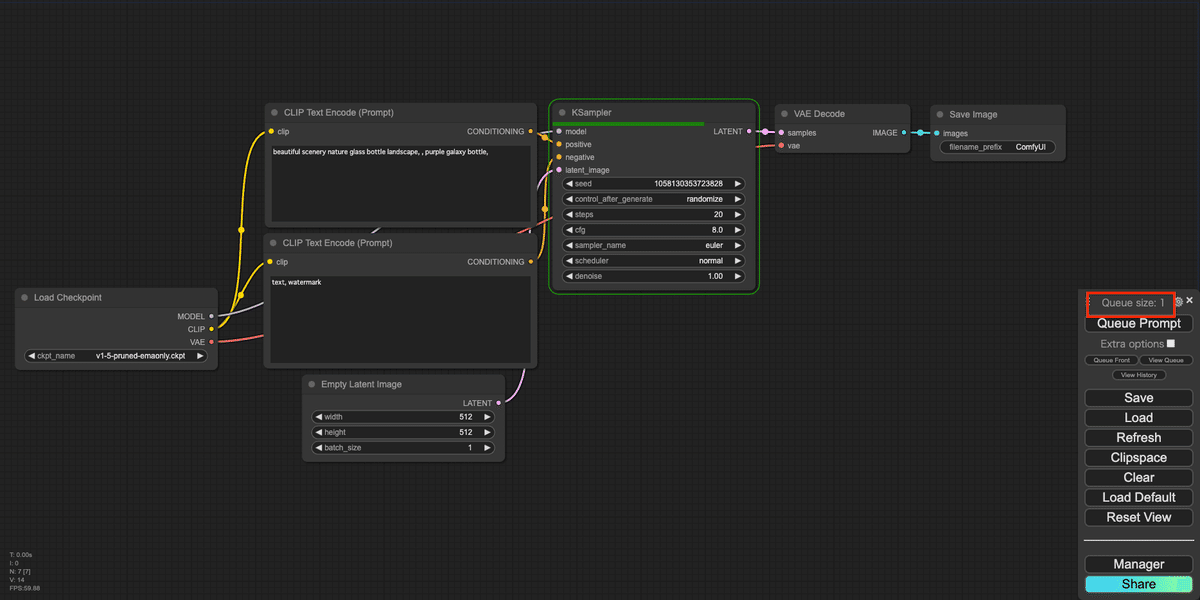The image size is (1200, 600).
Task: Load a workflow with the Load button
Action: 1139,418
